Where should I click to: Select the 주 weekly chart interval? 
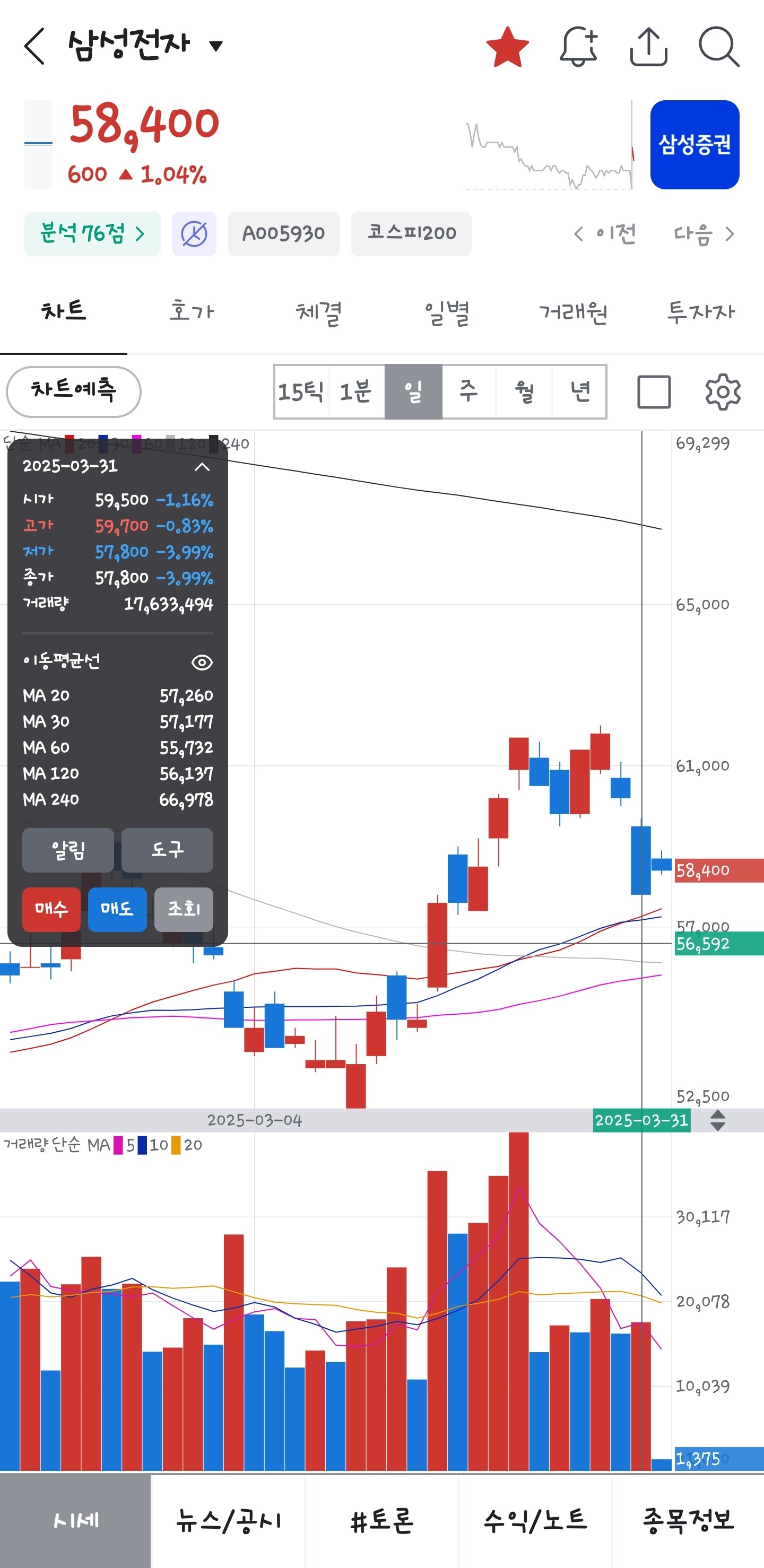[469, 392]
